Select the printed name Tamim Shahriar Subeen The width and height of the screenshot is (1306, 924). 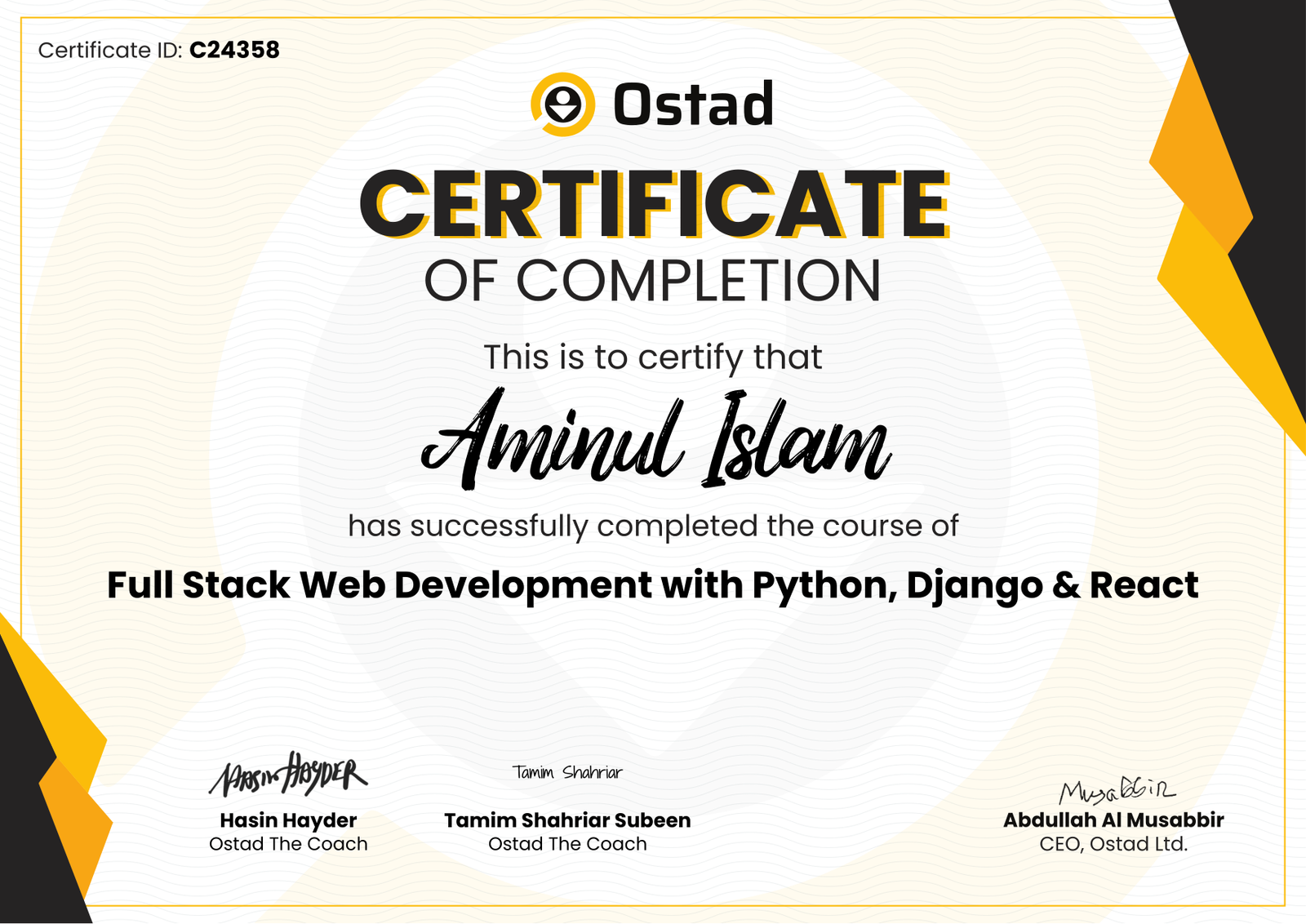coord(567,820)
